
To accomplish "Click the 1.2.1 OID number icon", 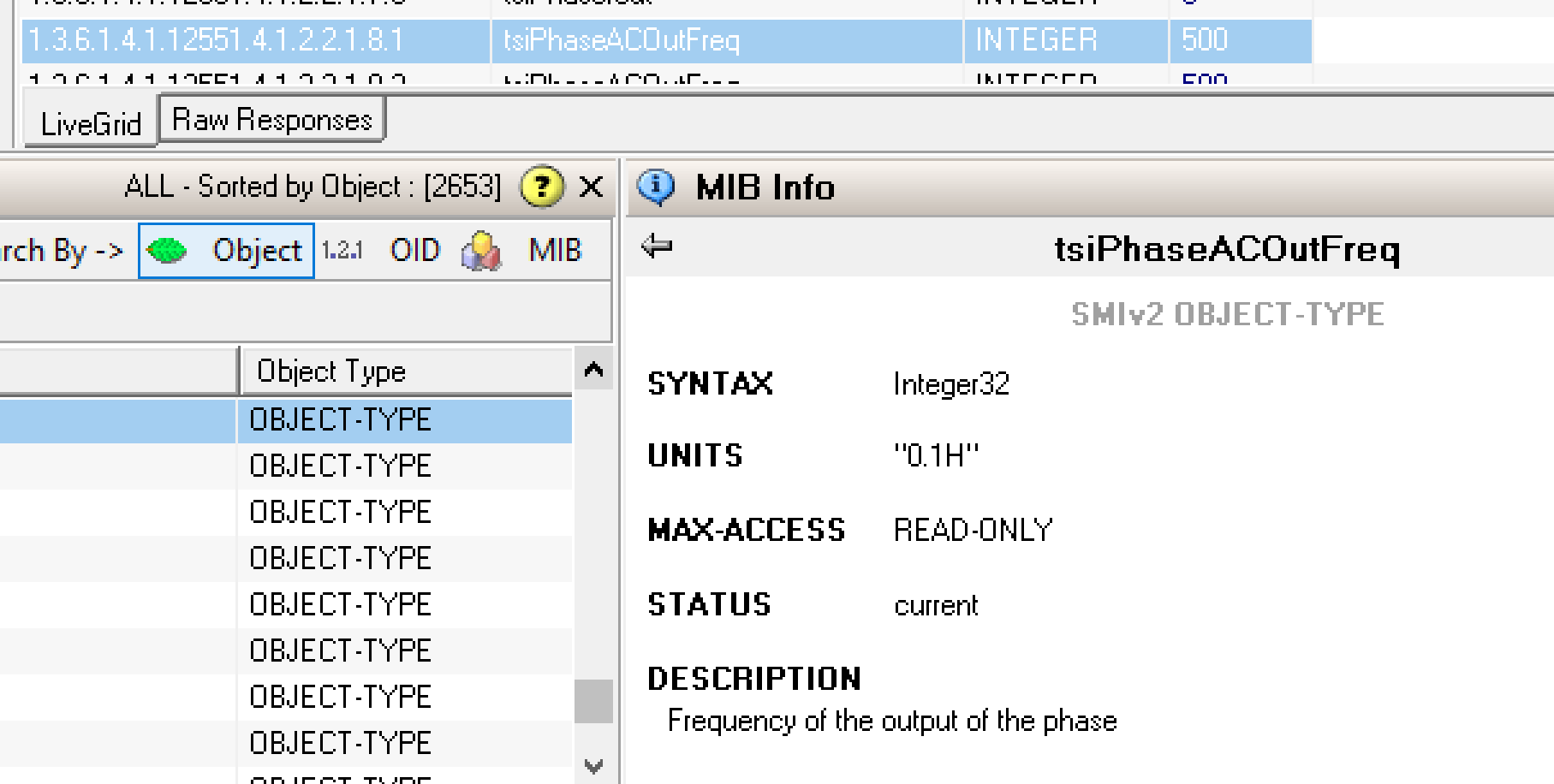I will pos(342,251).
